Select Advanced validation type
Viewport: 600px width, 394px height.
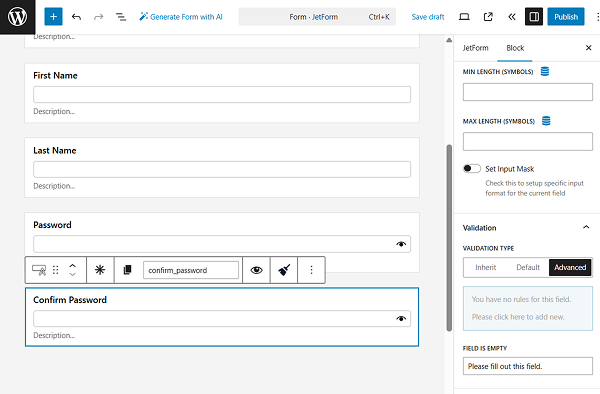[x=570, y=267]
